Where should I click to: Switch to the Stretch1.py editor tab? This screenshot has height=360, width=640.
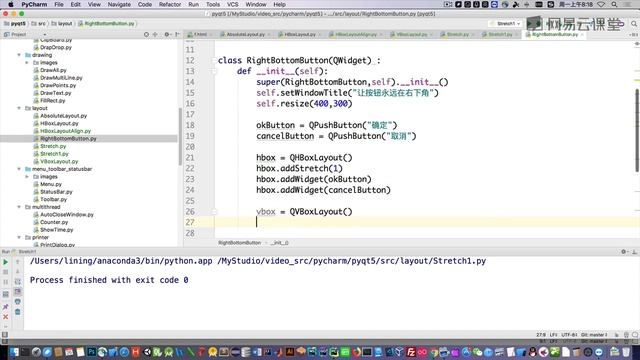(500, 35)
